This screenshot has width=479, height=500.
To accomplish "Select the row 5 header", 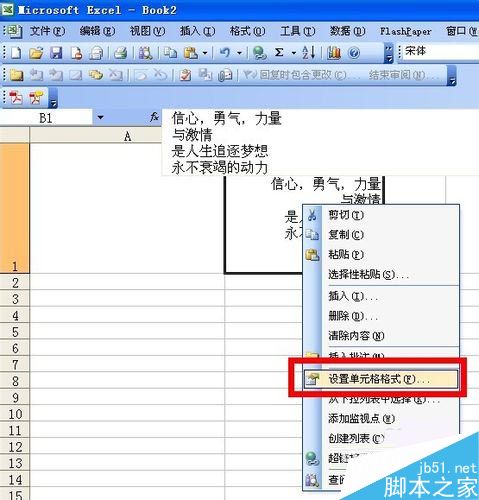I will point(15,331).
